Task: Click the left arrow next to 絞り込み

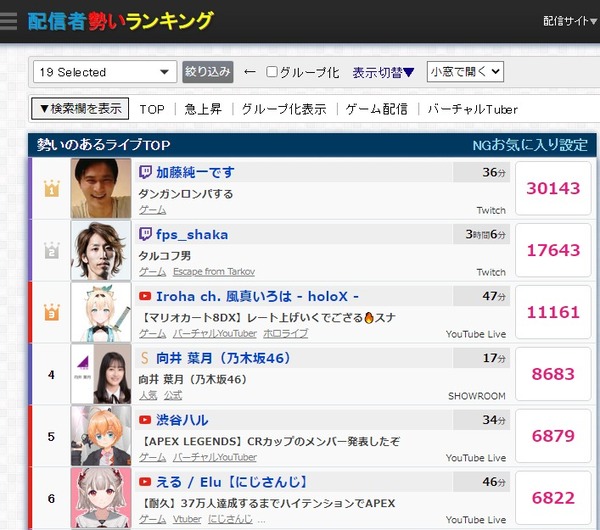Action: click(250, 72)
